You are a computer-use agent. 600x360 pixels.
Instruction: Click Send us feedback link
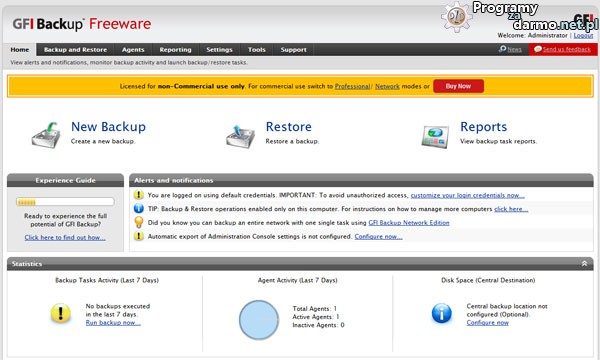566,49
